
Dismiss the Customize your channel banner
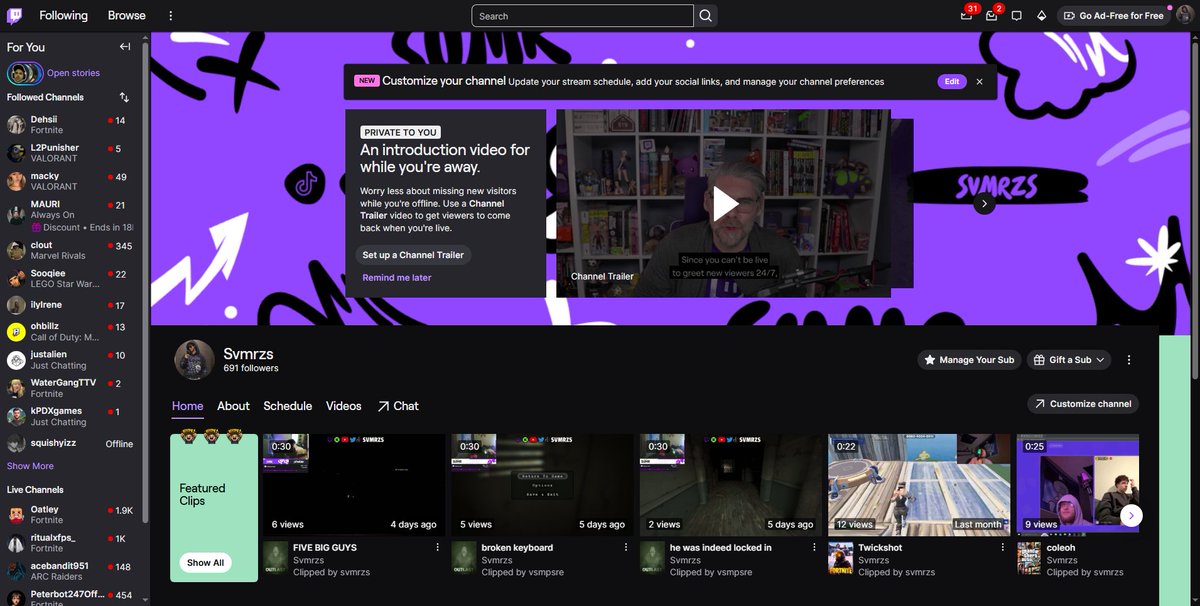click(980, 82)
